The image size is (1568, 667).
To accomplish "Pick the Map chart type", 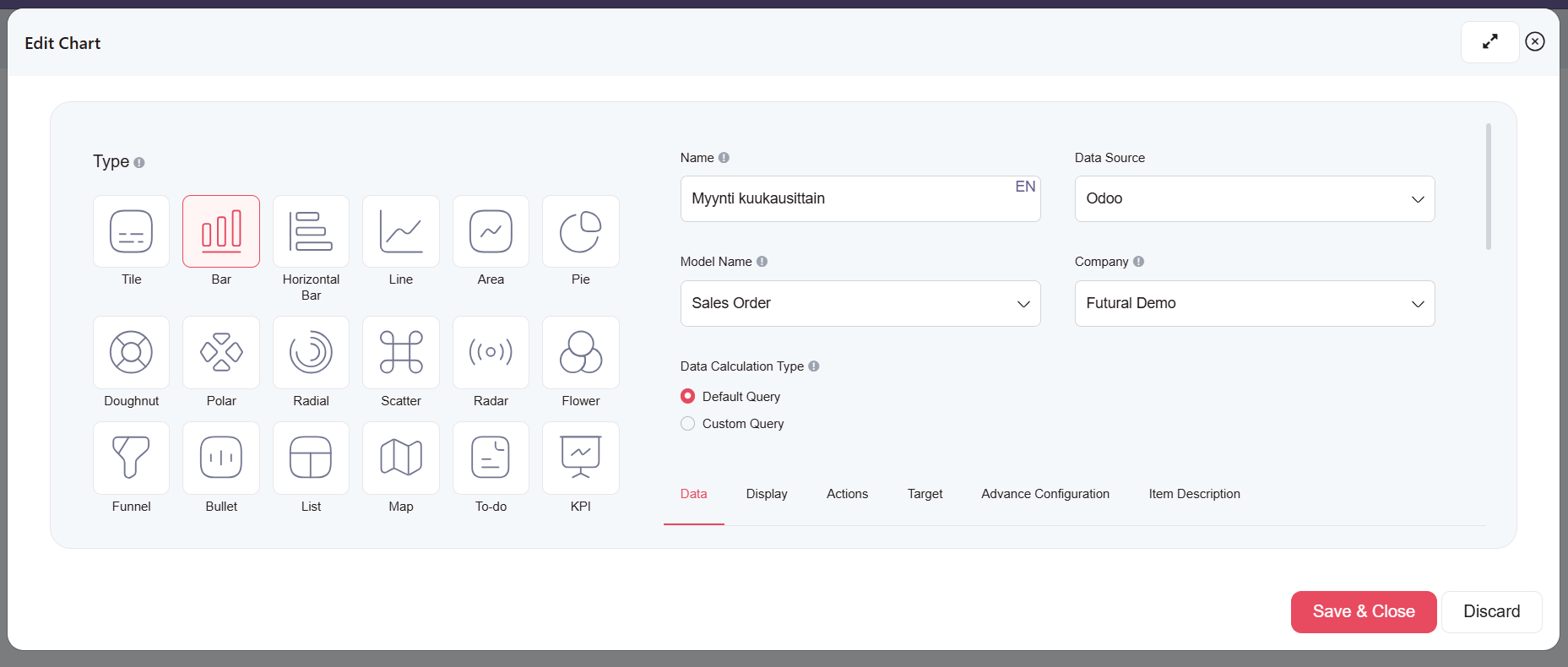I will pos(401,458).
